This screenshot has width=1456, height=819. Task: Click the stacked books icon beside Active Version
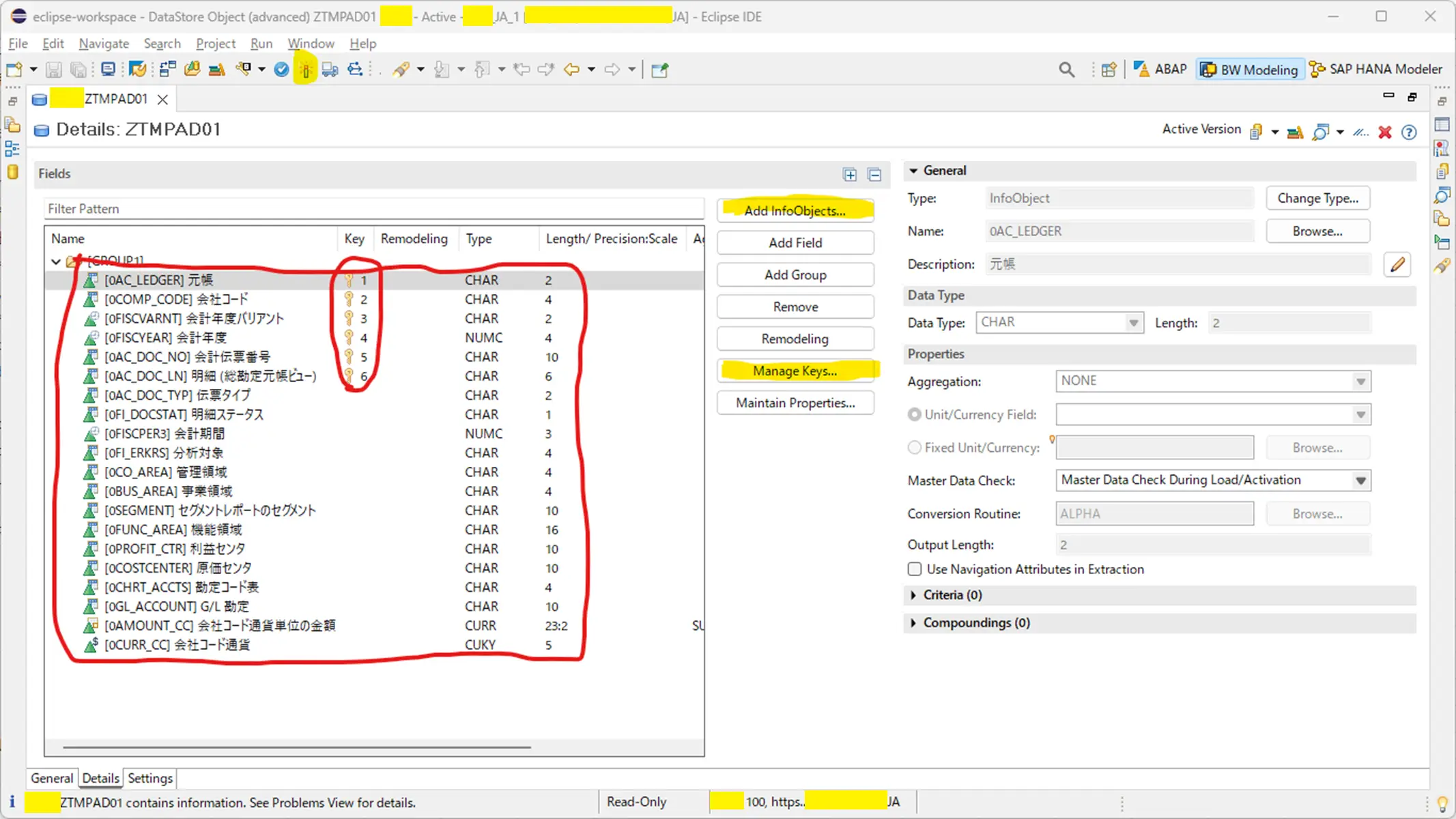click(x=1295, y=132)
